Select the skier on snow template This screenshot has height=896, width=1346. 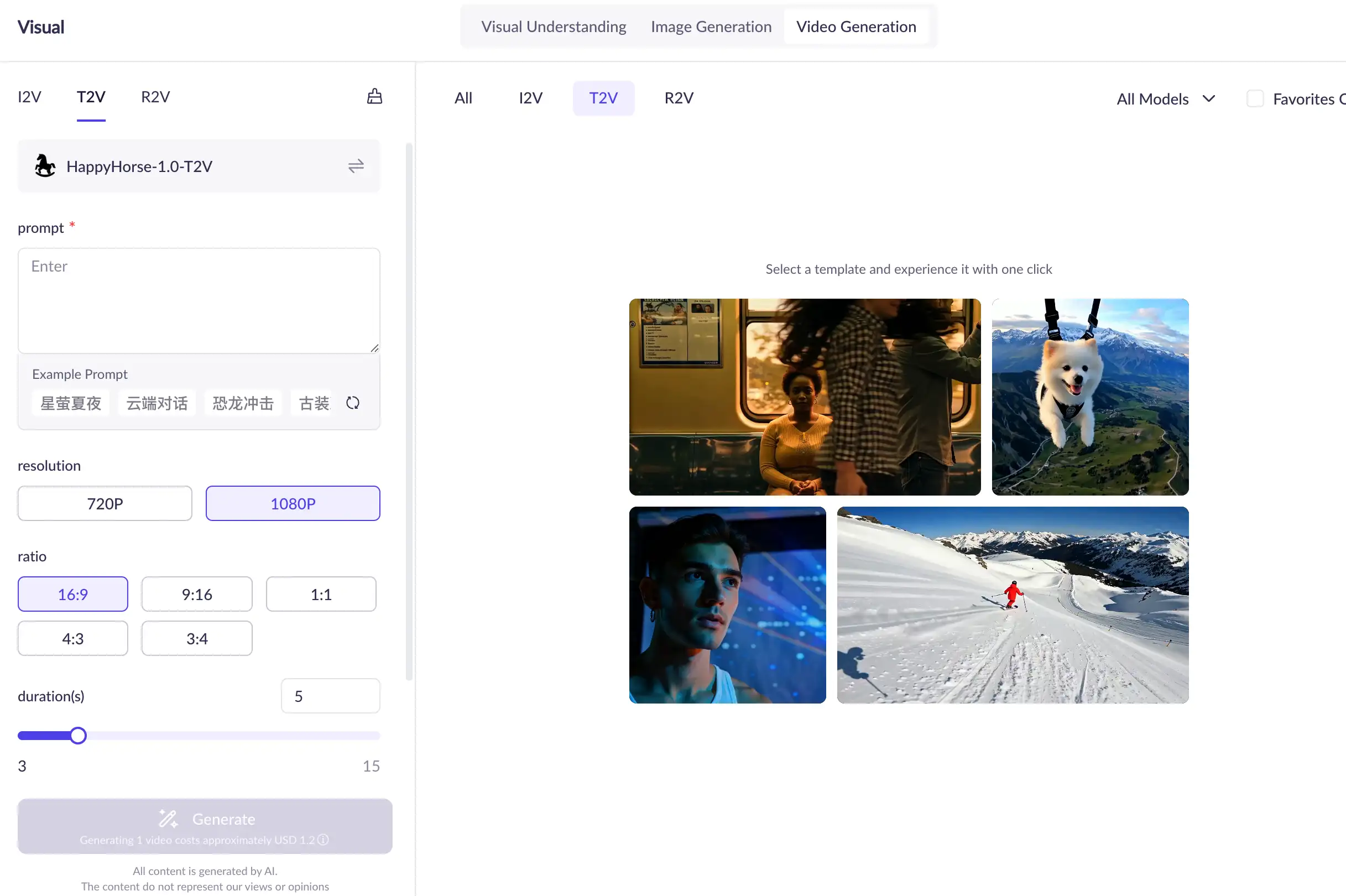click(1013, 605)
